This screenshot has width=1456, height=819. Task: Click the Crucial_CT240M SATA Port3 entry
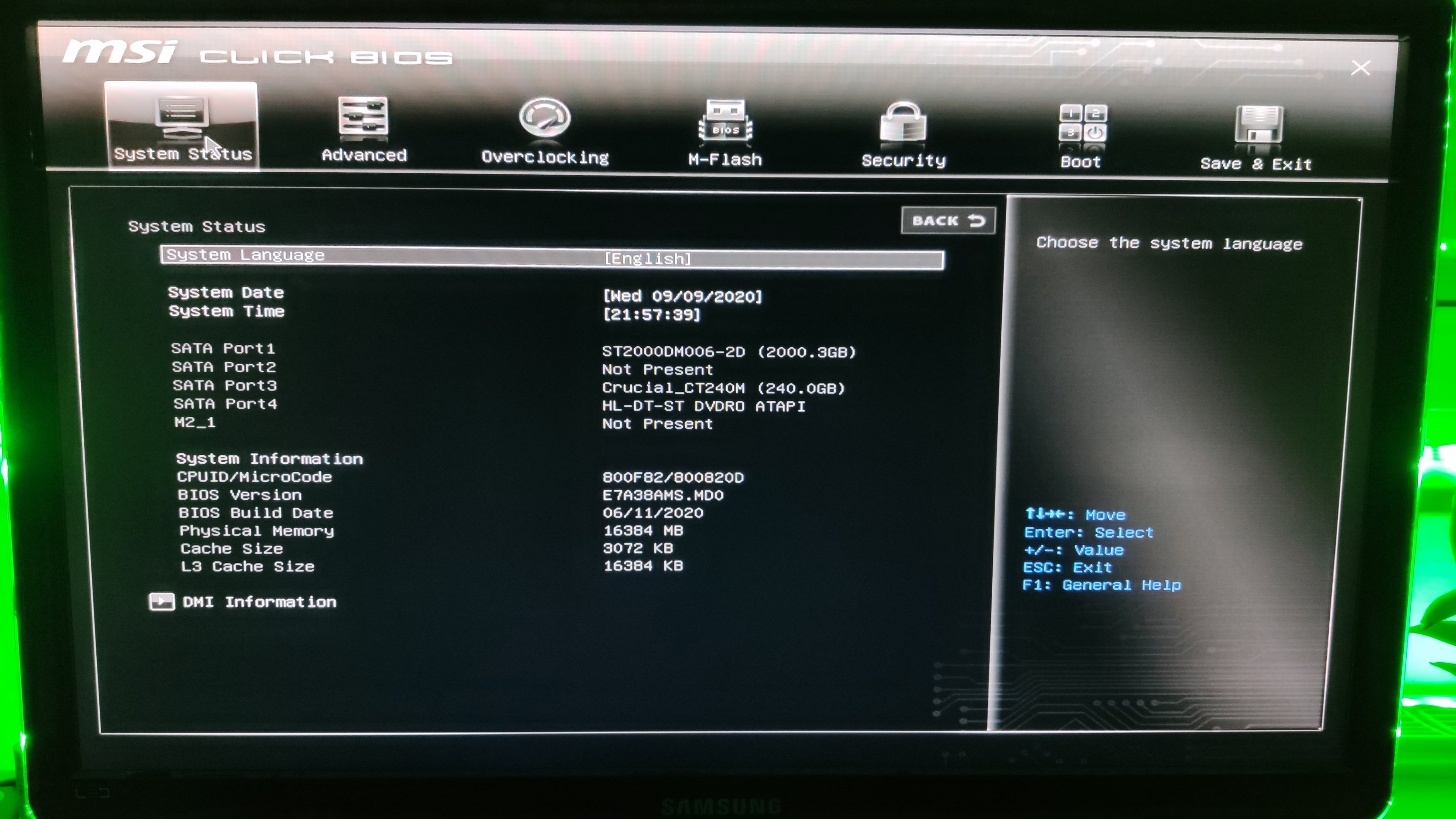723,387
